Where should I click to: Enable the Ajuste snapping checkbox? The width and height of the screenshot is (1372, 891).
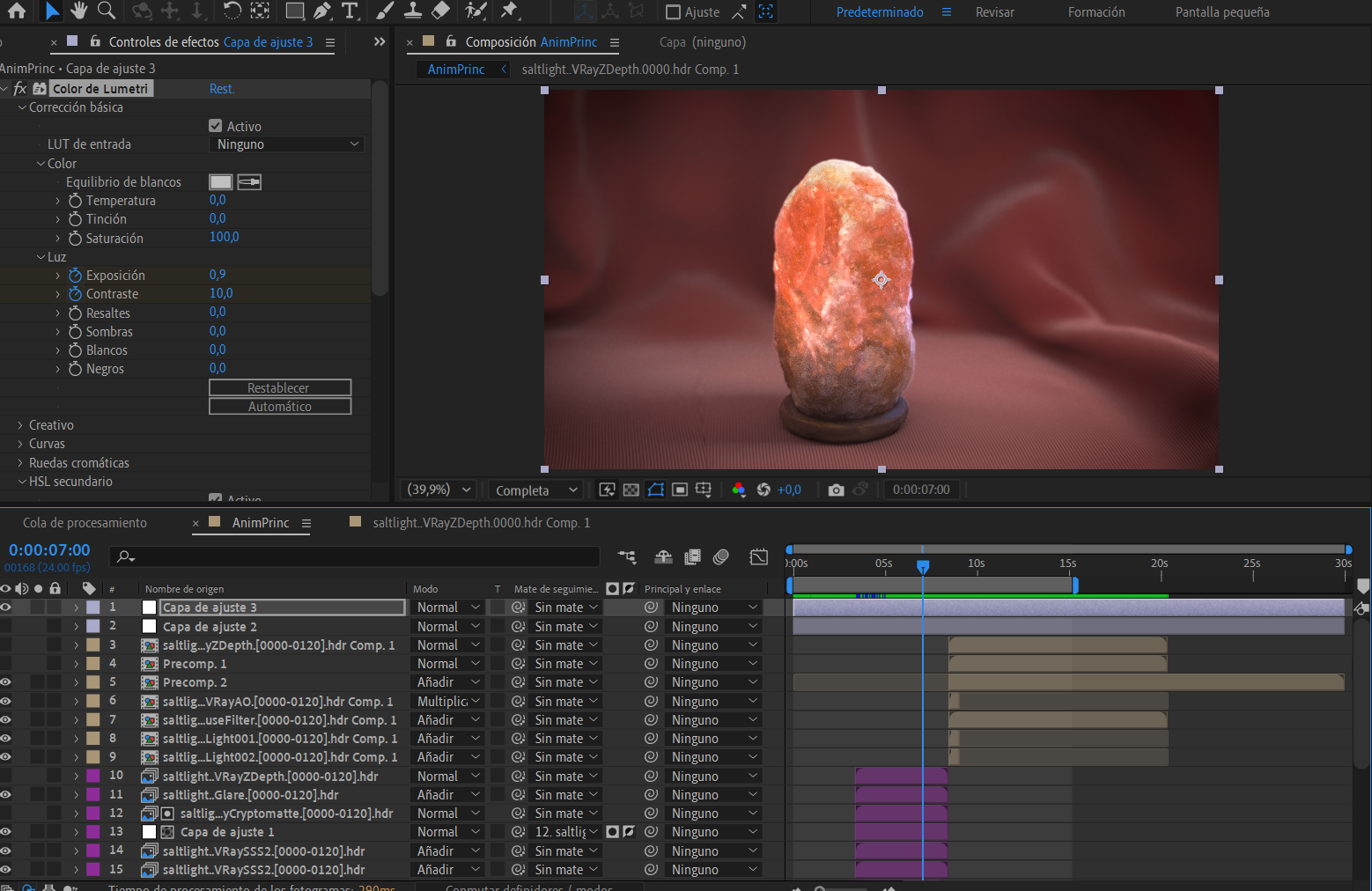674,12
